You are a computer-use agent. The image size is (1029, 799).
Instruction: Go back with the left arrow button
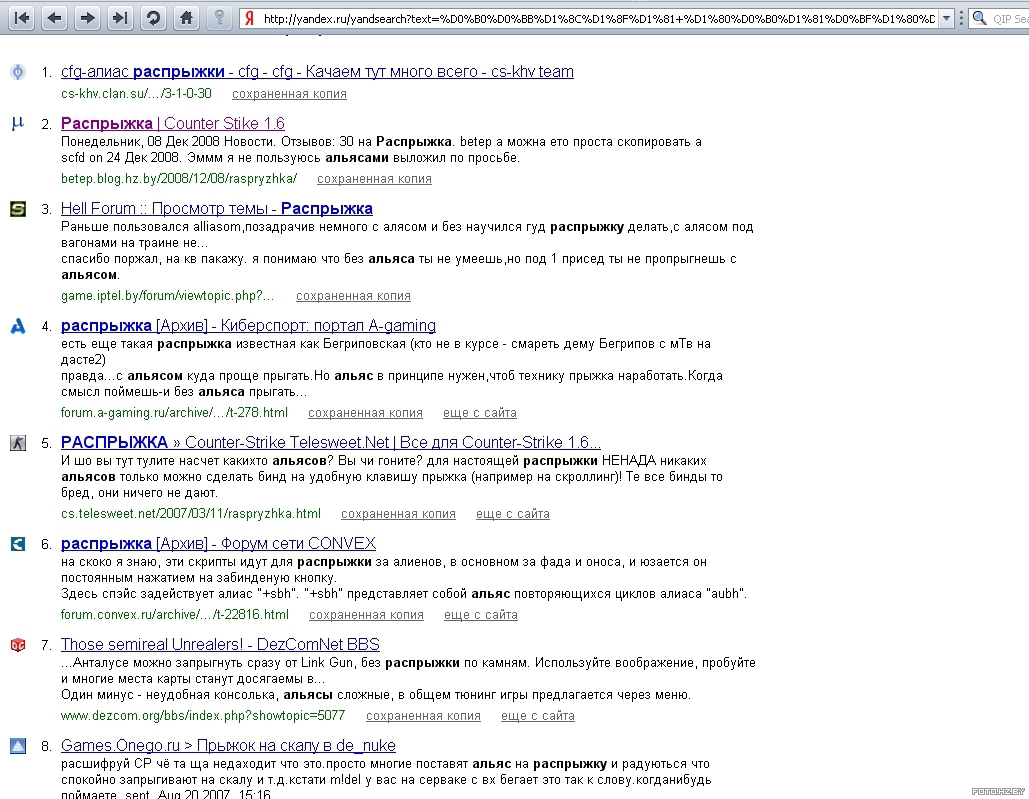(x=54, y=18)
